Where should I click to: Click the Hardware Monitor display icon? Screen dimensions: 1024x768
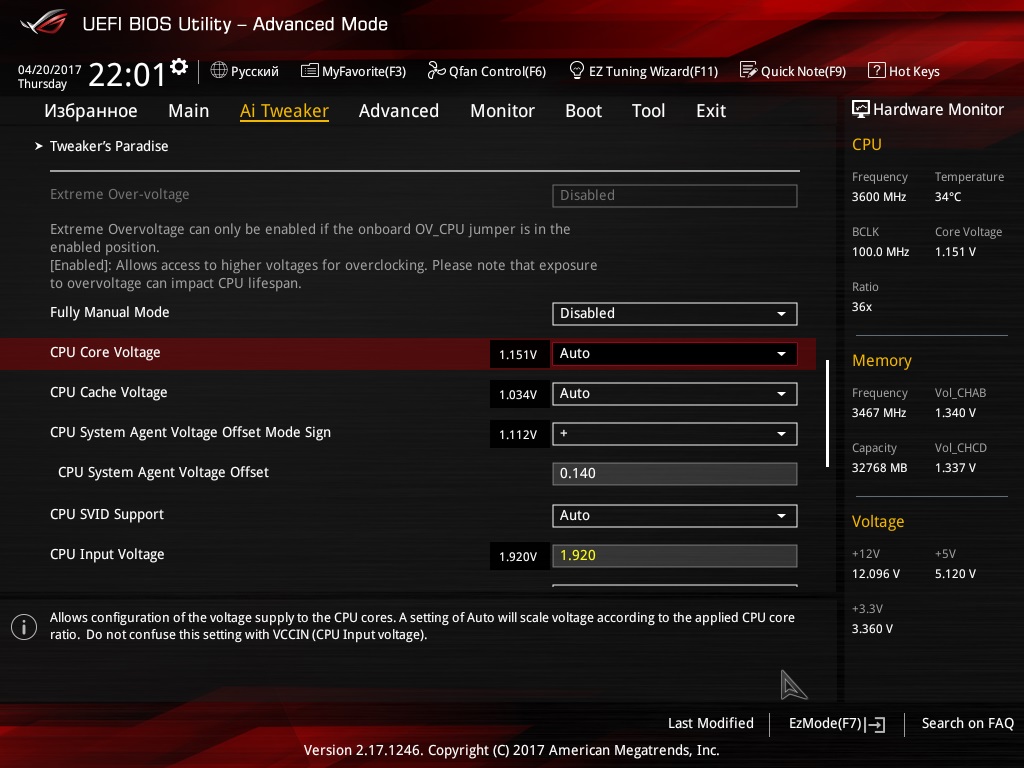(x=861, y=109)
